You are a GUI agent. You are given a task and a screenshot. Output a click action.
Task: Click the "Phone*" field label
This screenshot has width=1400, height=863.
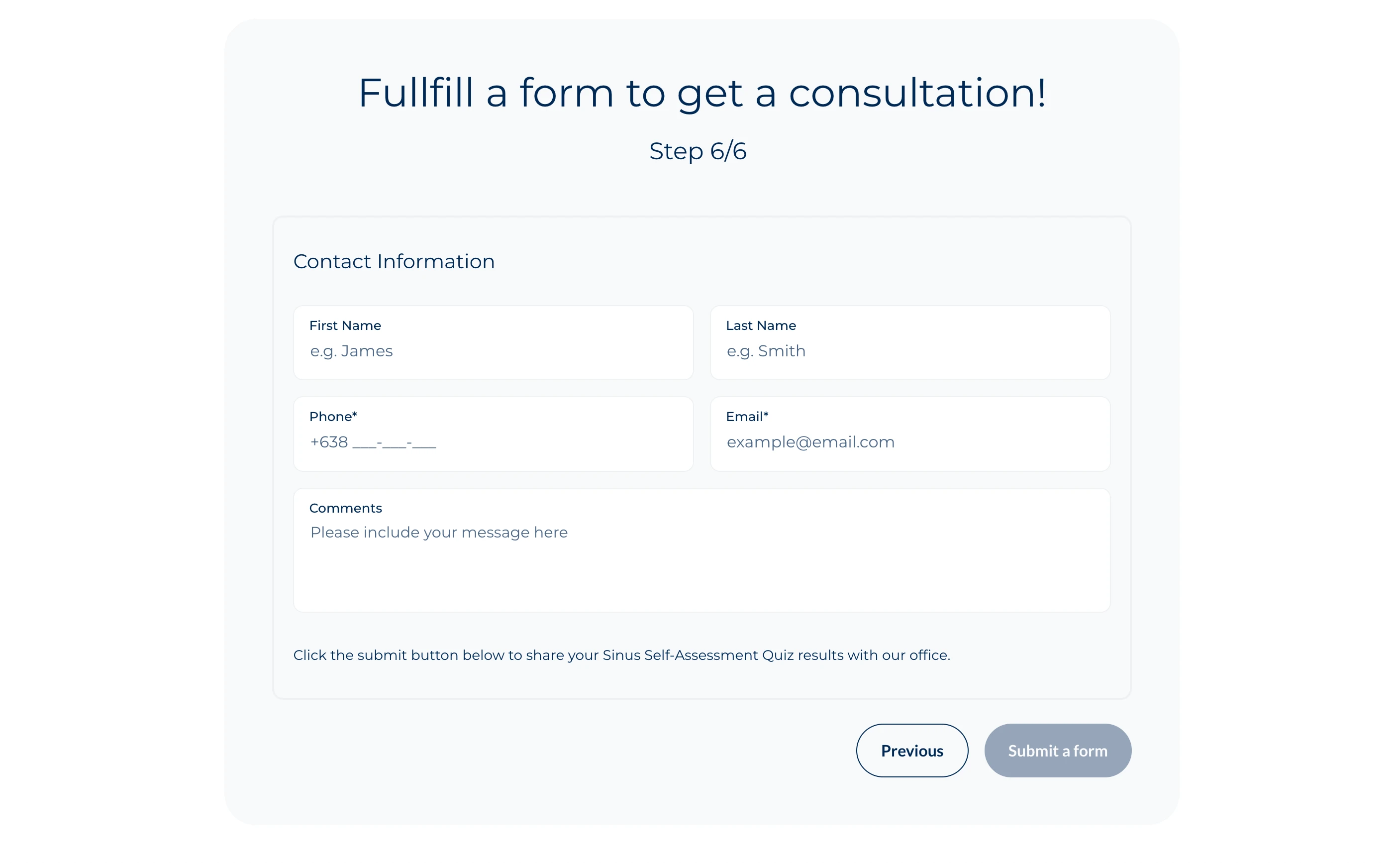[333, 417]
